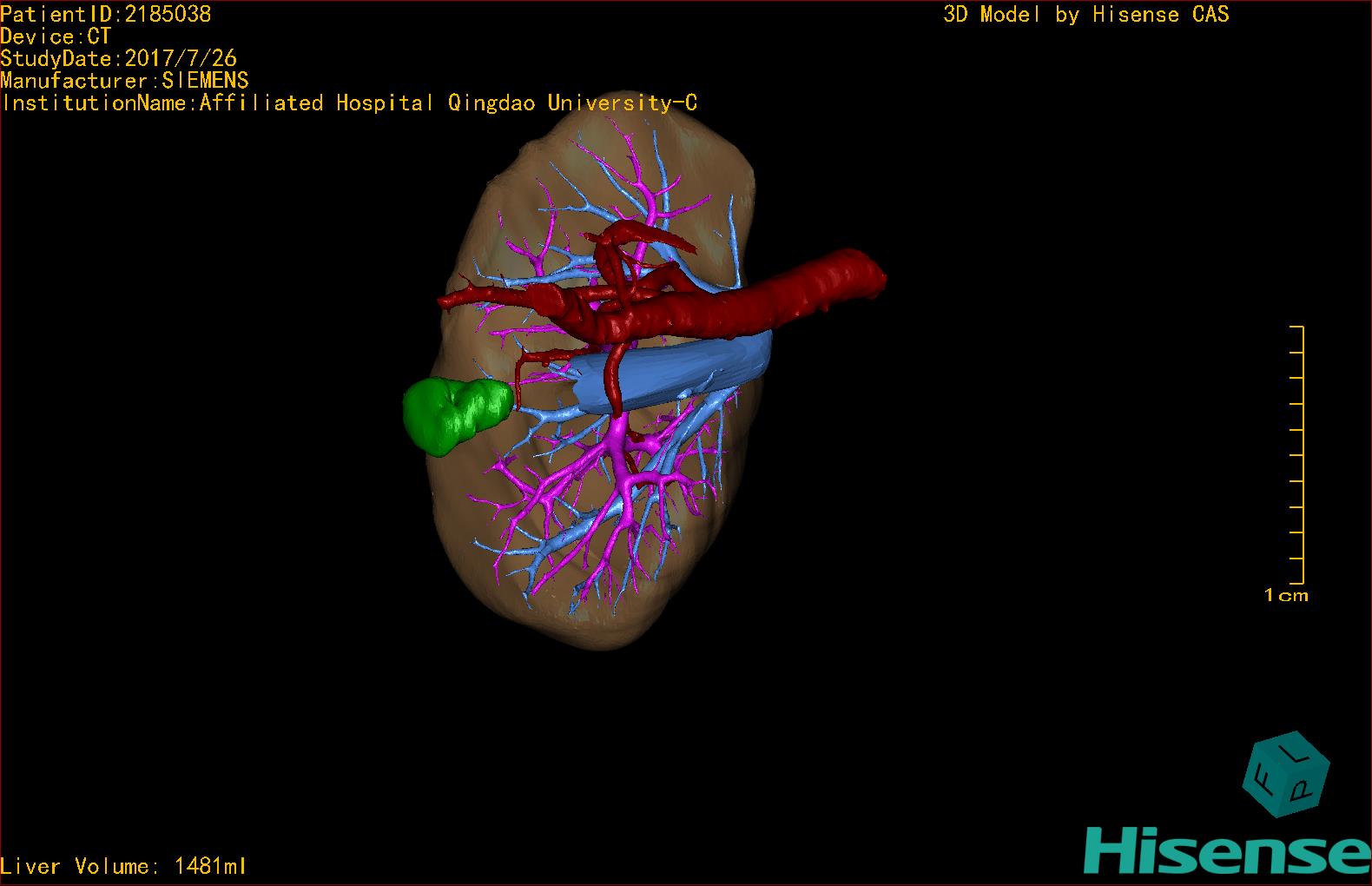Viewport: 1372px width, 886px height.
Task: Select the green tumor mass in model
Action: tap(453, 414)
